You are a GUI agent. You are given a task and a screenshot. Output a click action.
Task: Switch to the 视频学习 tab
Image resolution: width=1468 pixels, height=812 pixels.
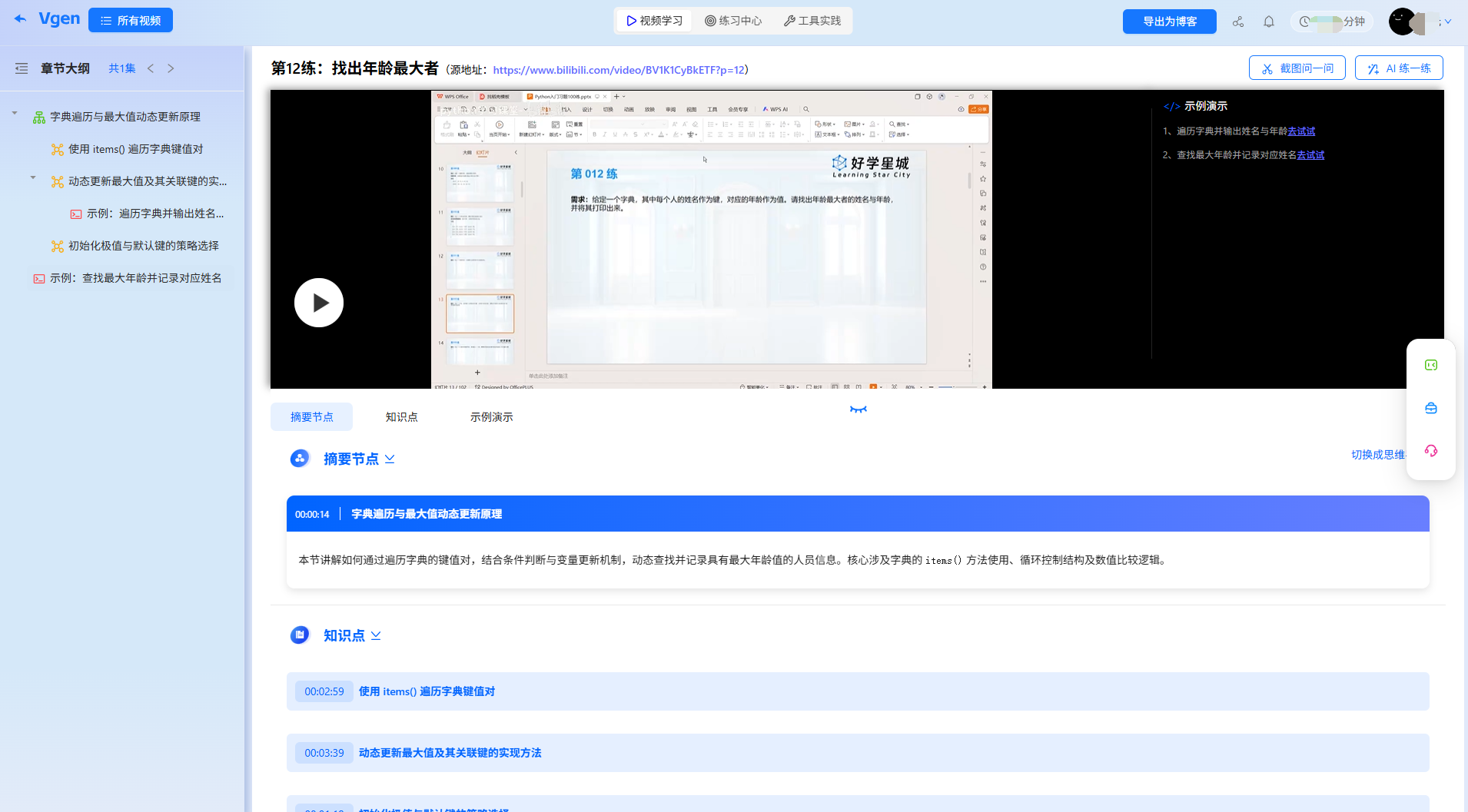[654, 21]
